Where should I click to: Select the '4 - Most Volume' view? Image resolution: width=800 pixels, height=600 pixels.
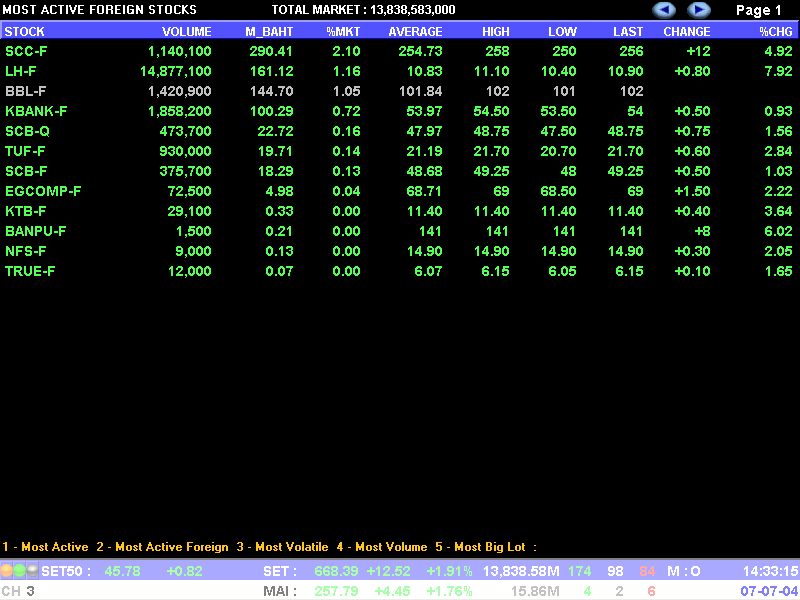click(x=382, y=547)
